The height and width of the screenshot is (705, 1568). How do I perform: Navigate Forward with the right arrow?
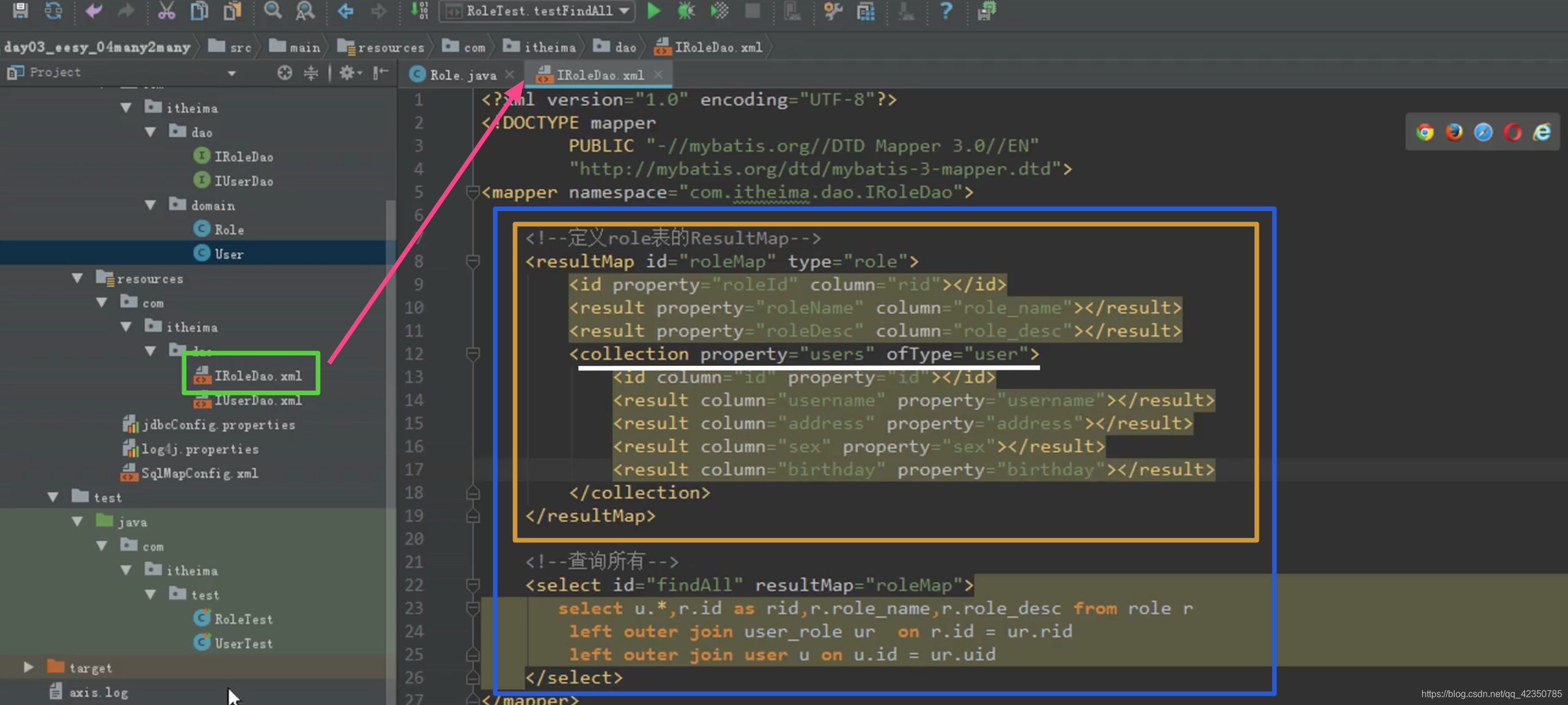[x=378, y=10]
